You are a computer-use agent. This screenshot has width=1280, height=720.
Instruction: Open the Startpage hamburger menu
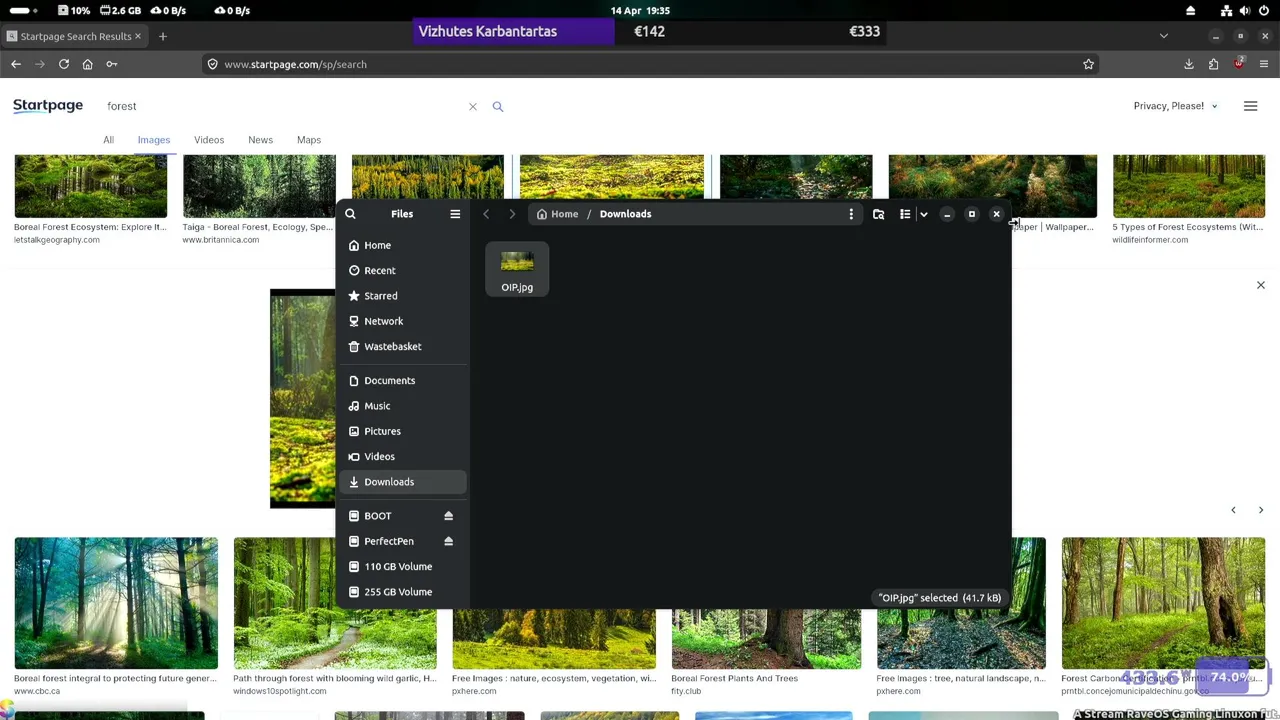coord(1250,106)
